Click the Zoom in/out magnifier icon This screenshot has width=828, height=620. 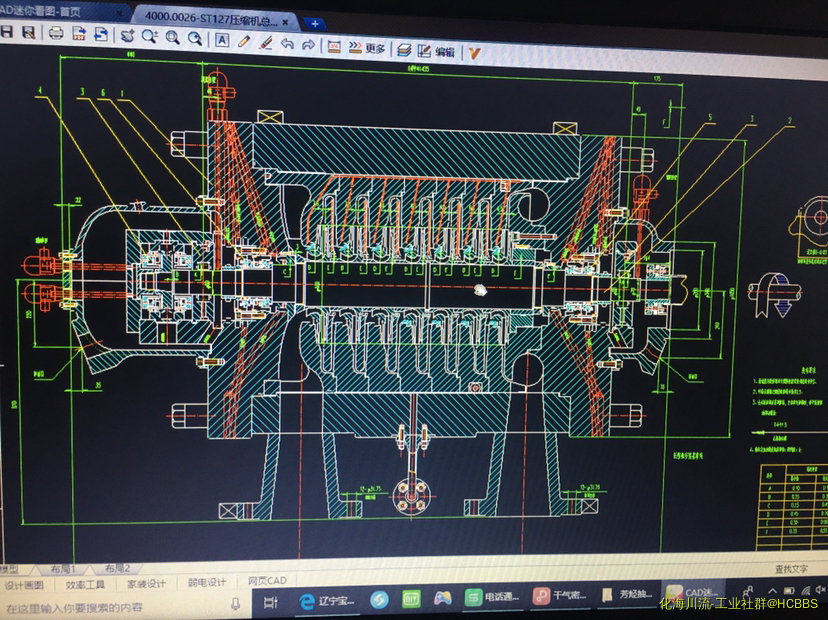click(x=150, y=36)
